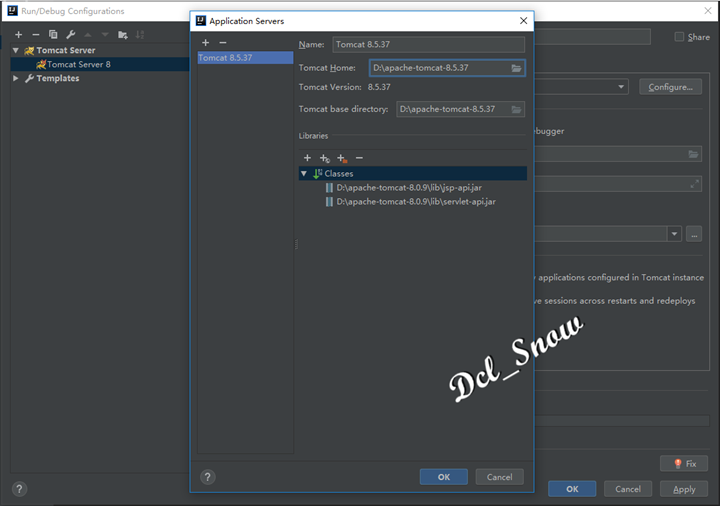The width and height of the screenshot is (720, 506).
Task: Remove configuration in Run/Debug Configurations toolbar
Action: [x=36, y=34]
